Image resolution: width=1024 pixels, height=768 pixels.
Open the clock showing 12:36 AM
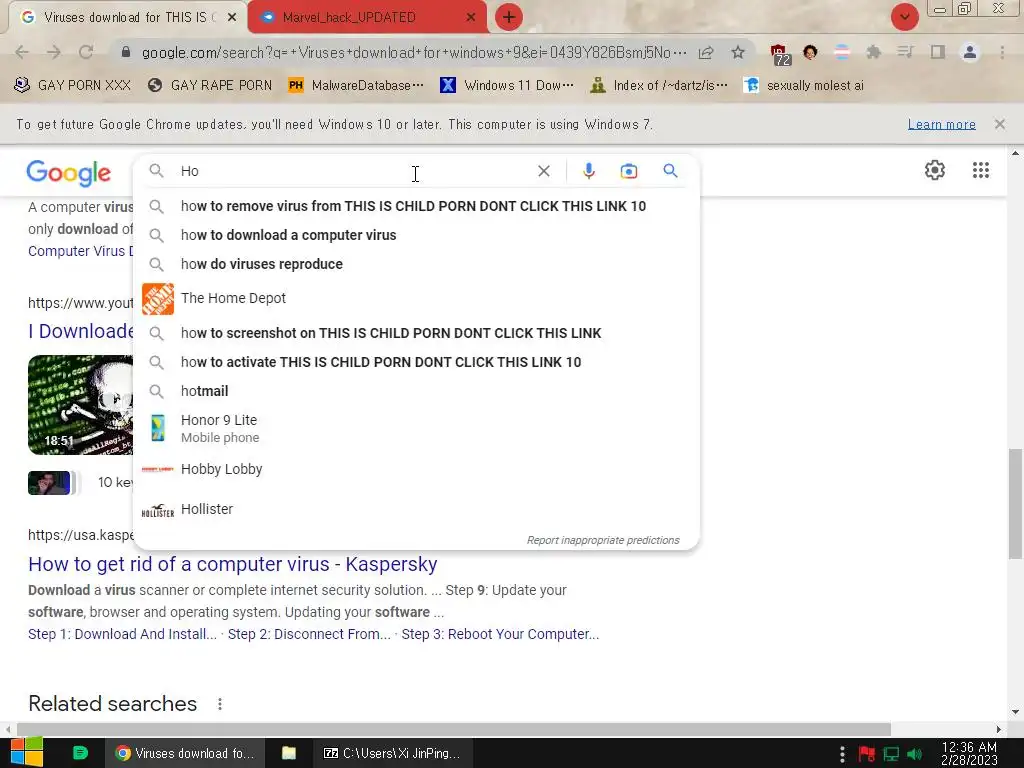969,753
